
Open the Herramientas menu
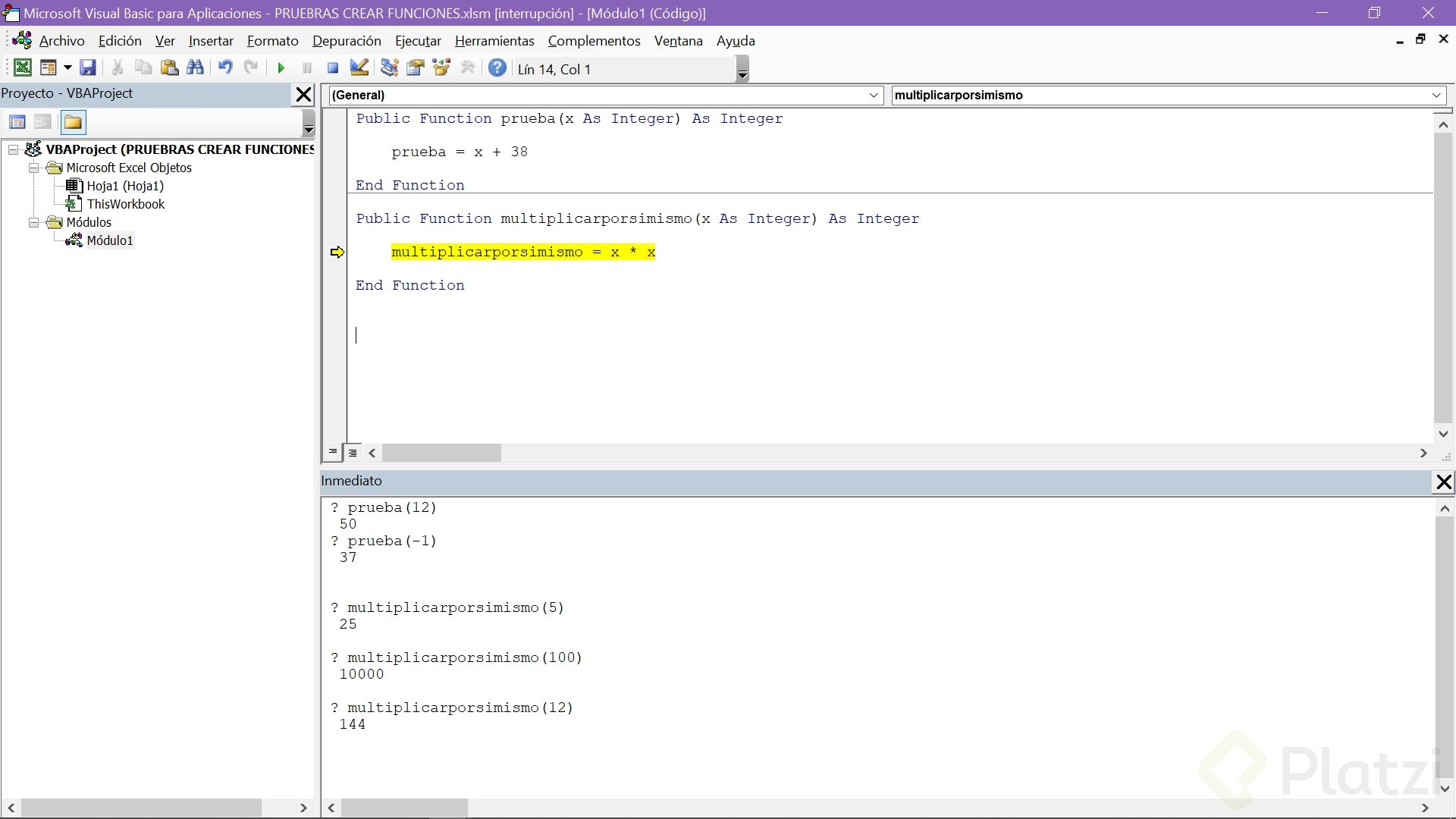(494, 41)
